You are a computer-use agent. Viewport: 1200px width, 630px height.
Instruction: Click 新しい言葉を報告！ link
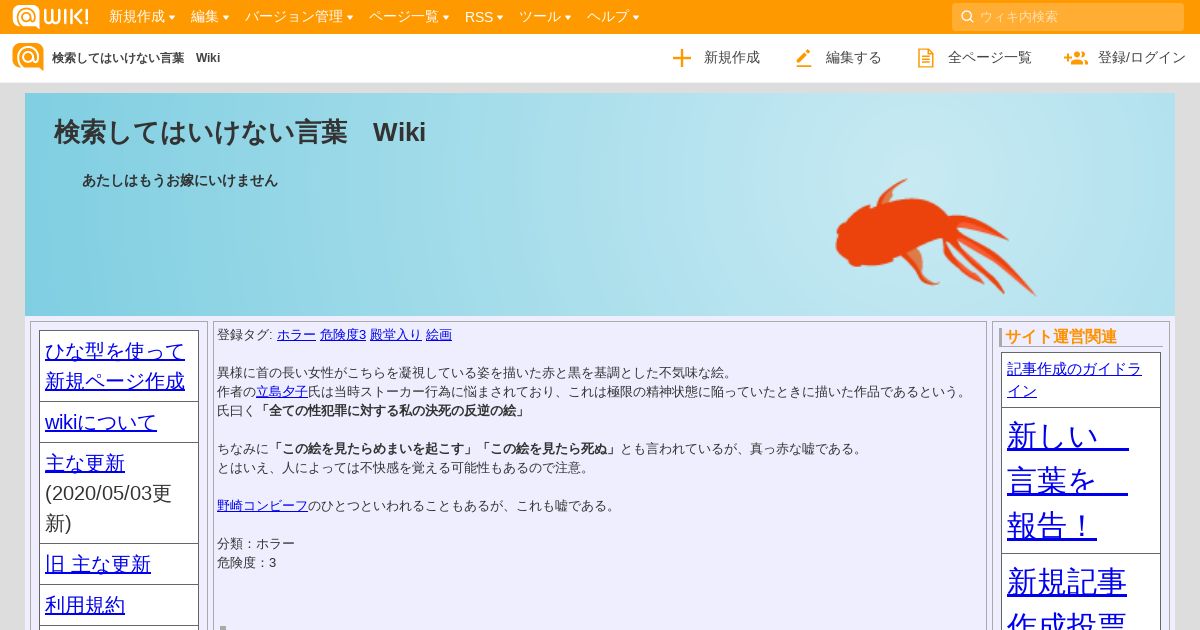click(1068, 480)
